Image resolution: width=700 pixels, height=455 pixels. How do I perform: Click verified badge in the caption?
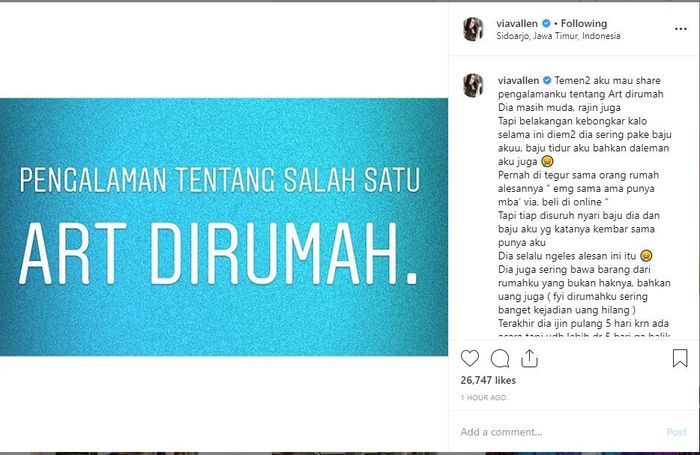547,80
